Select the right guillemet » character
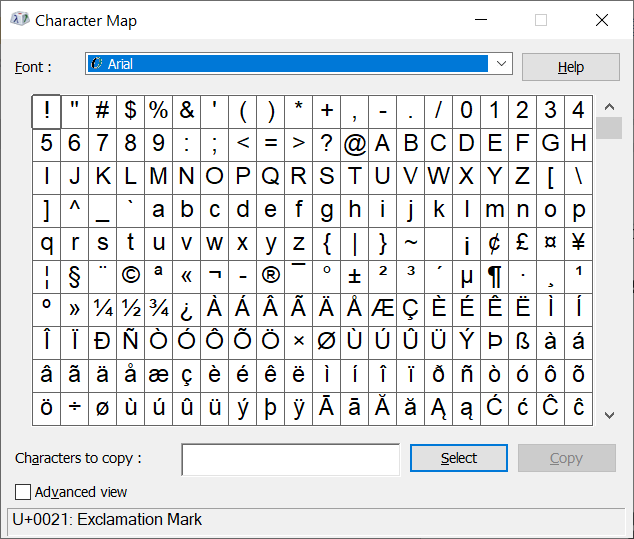Viewport: 634px width, 539px height. pyautogui.click(x=74, y=310)
